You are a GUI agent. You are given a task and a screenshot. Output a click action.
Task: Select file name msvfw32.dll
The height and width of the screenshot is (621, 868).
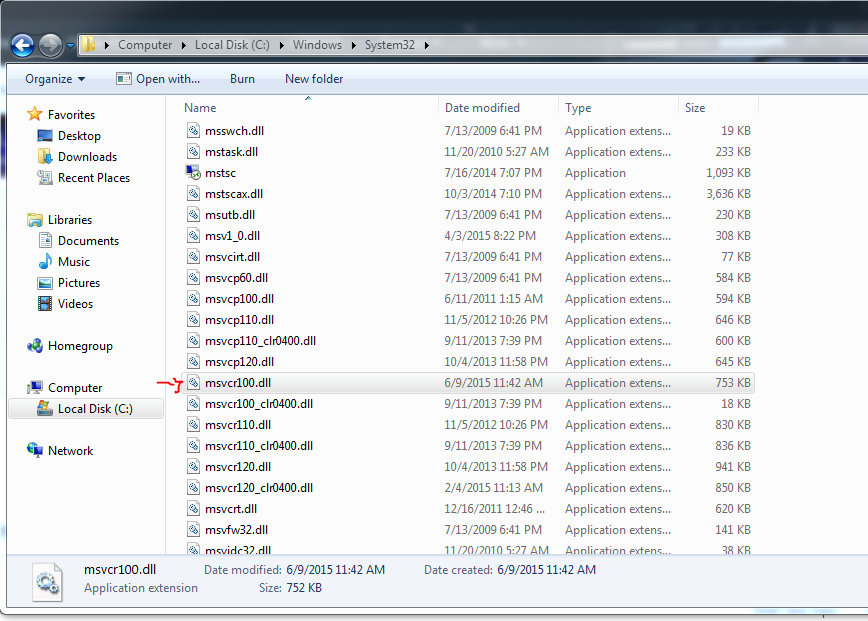click(236, 530)
